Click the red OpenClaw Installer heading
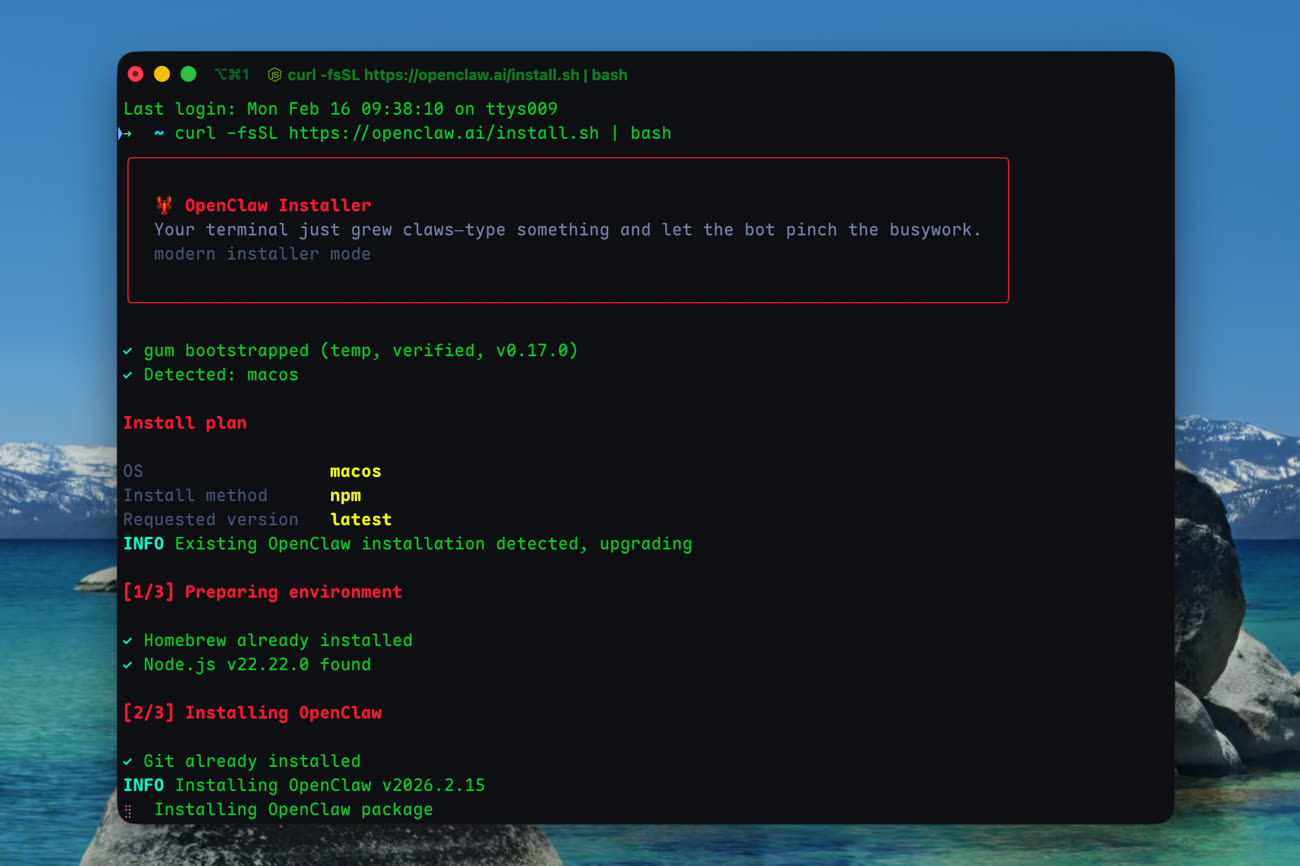 pos(277,205)
